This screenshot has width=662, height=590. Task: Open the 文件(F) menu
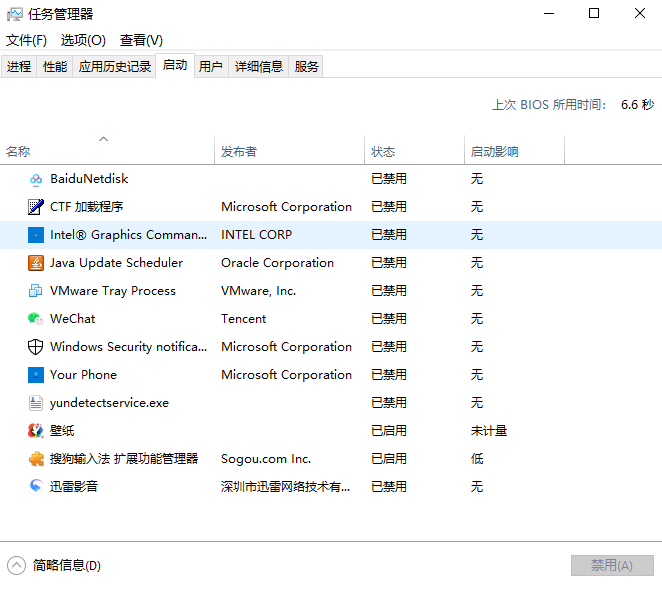(x=26, y=41)
